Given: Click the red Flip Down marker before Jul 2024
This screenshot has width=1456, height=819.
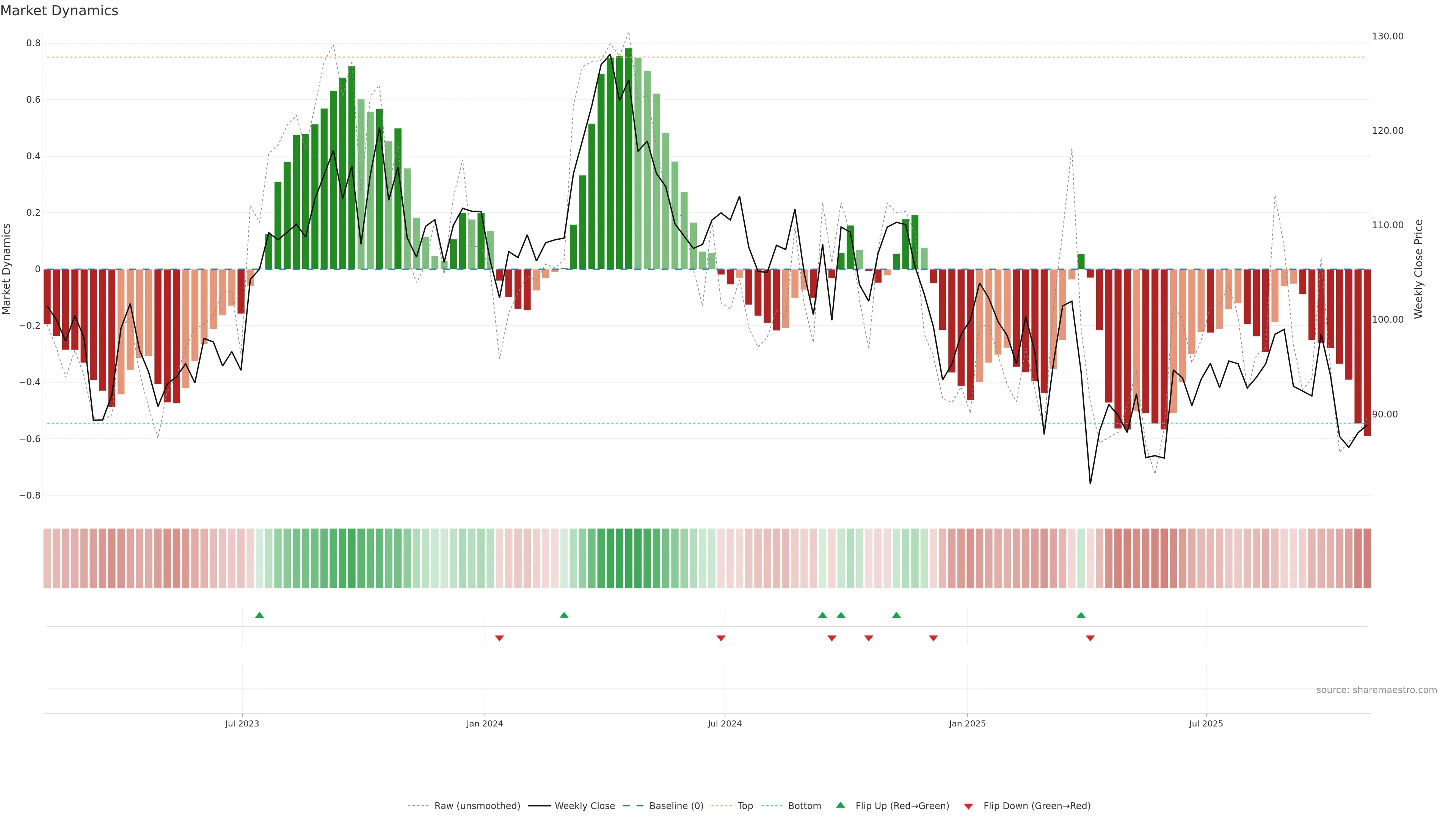Looking at the screenshot, I should 721,638.
